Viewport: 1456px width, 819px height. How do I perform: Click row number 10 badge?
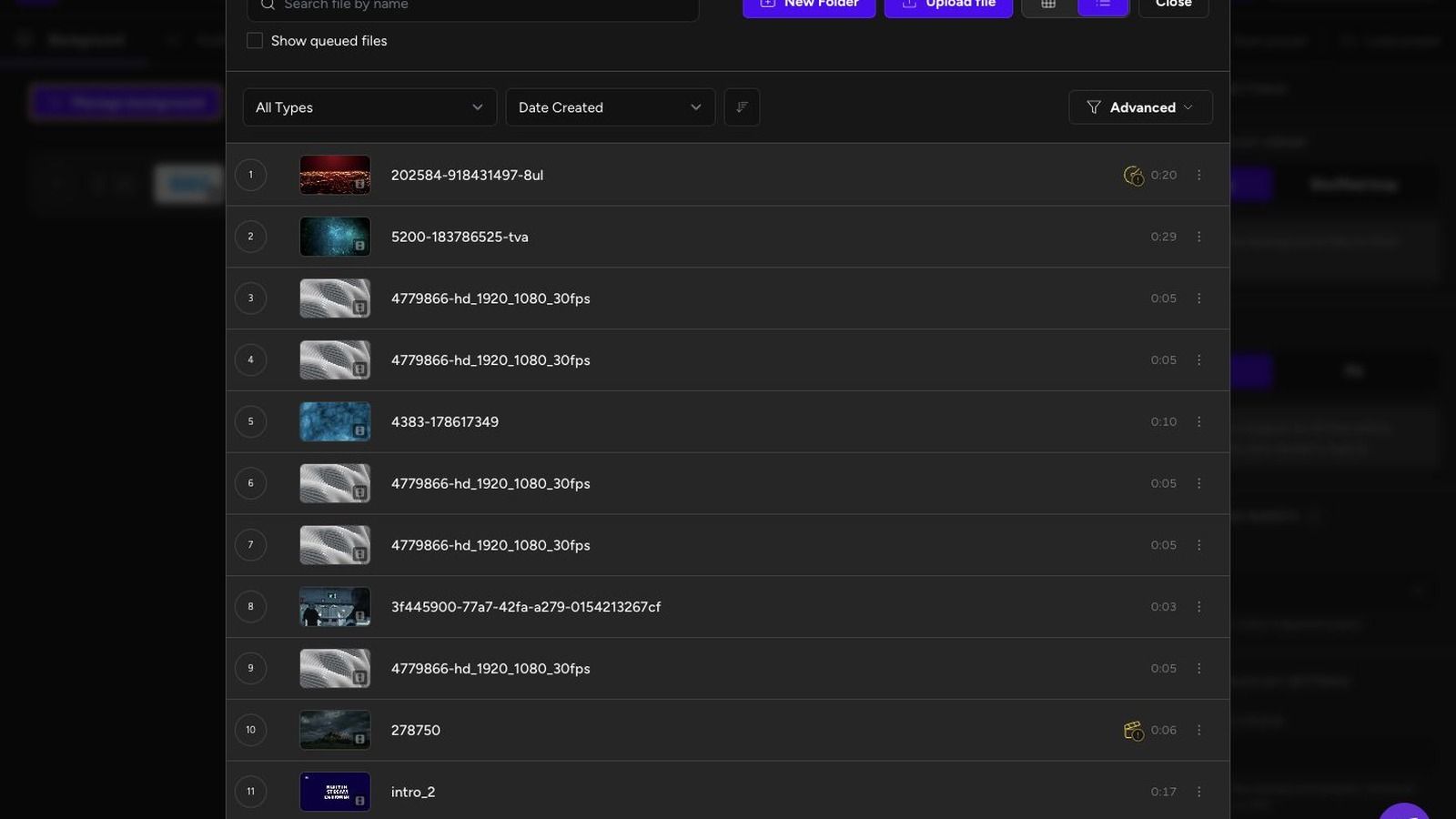pyautogui.click(x=250, y=730)
